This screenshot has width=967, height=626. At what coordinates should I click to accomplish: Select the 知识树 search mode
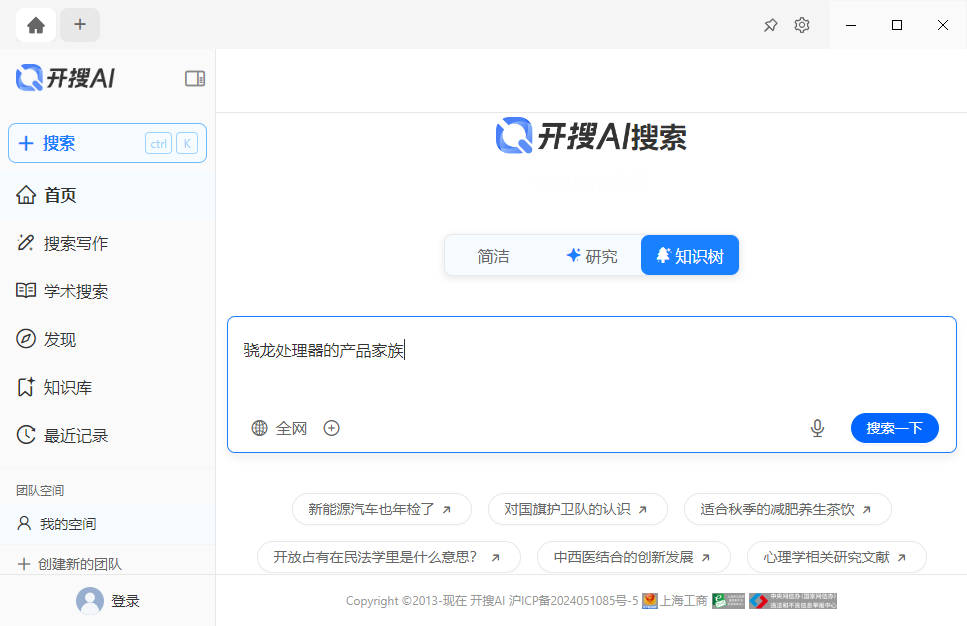pos(689,254)
